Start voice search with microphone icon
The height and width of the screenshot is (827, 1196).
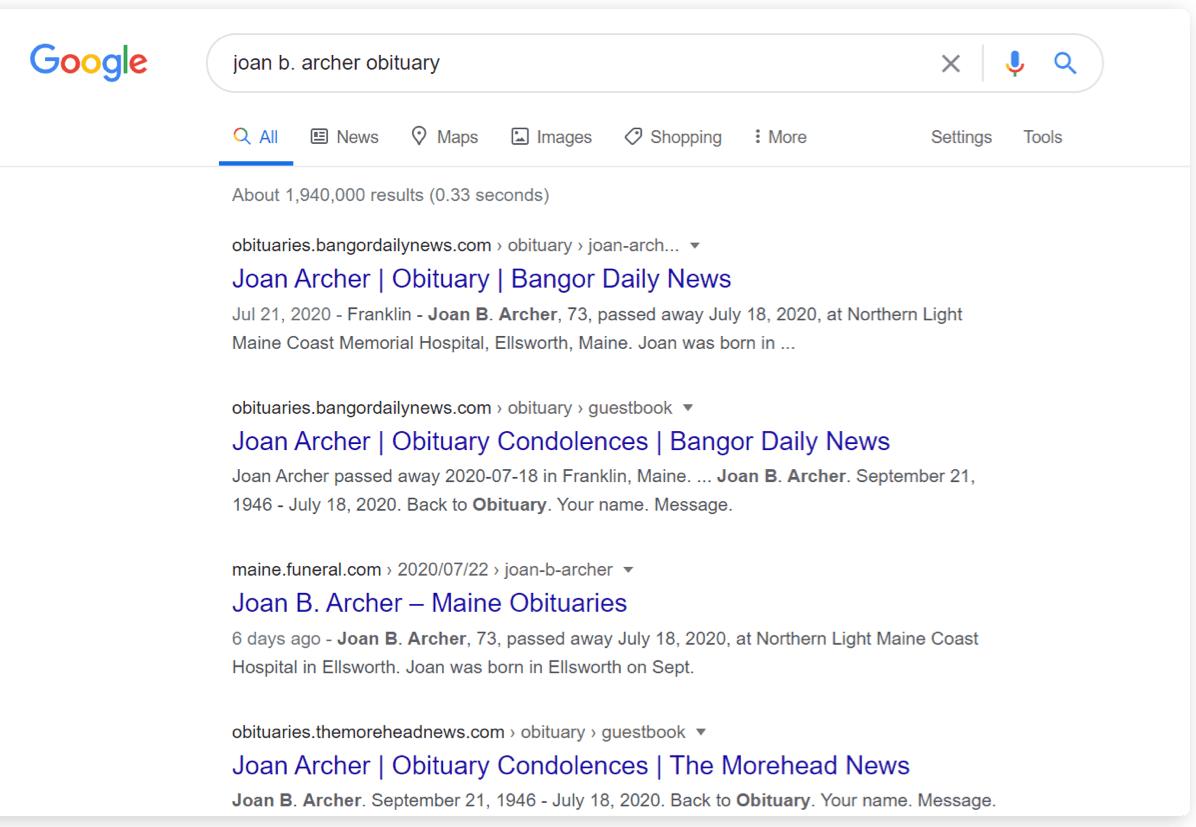(x=1014, y=64)
